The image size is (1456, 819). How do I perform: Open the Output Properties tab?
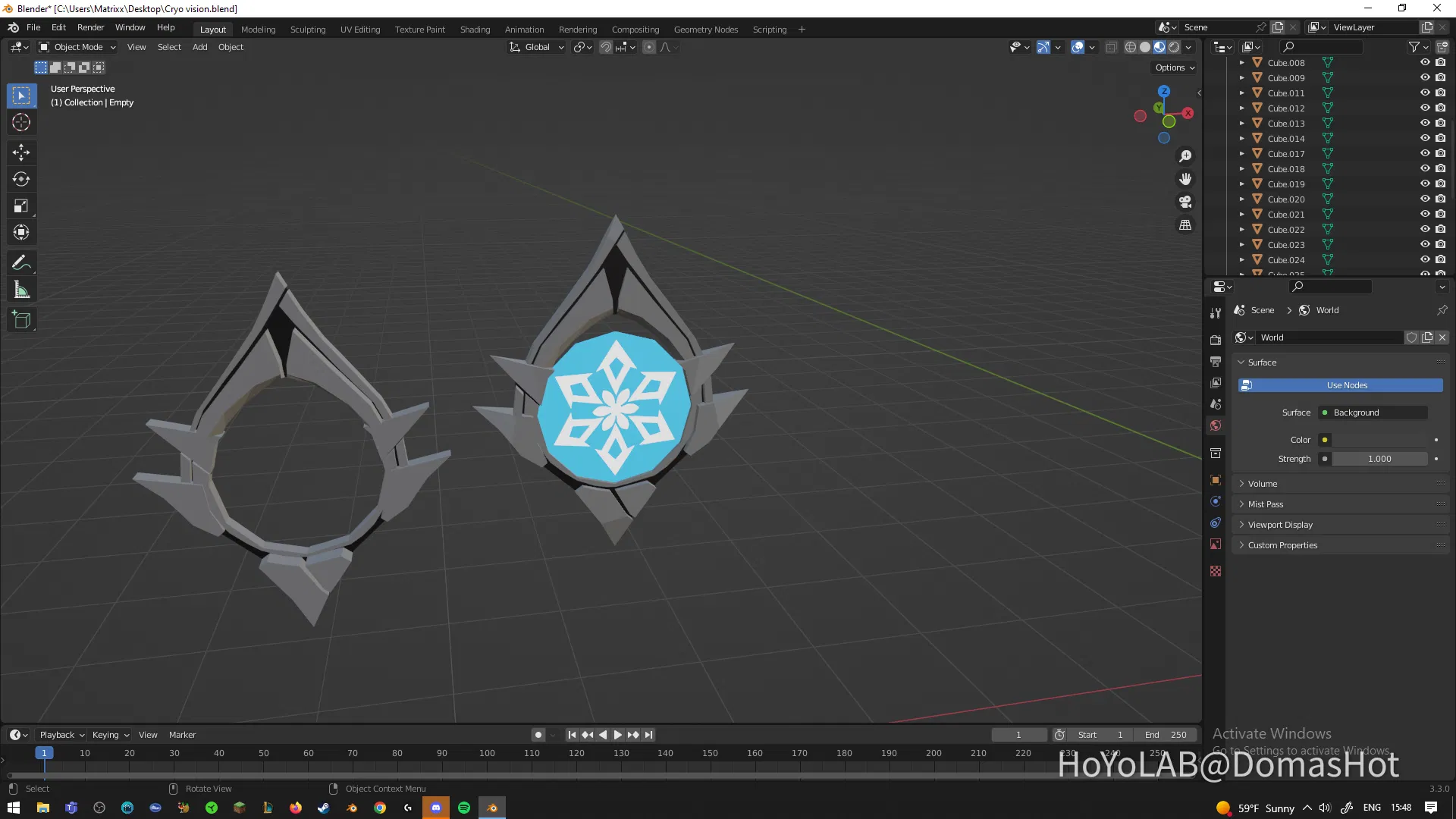point(1216,362)
